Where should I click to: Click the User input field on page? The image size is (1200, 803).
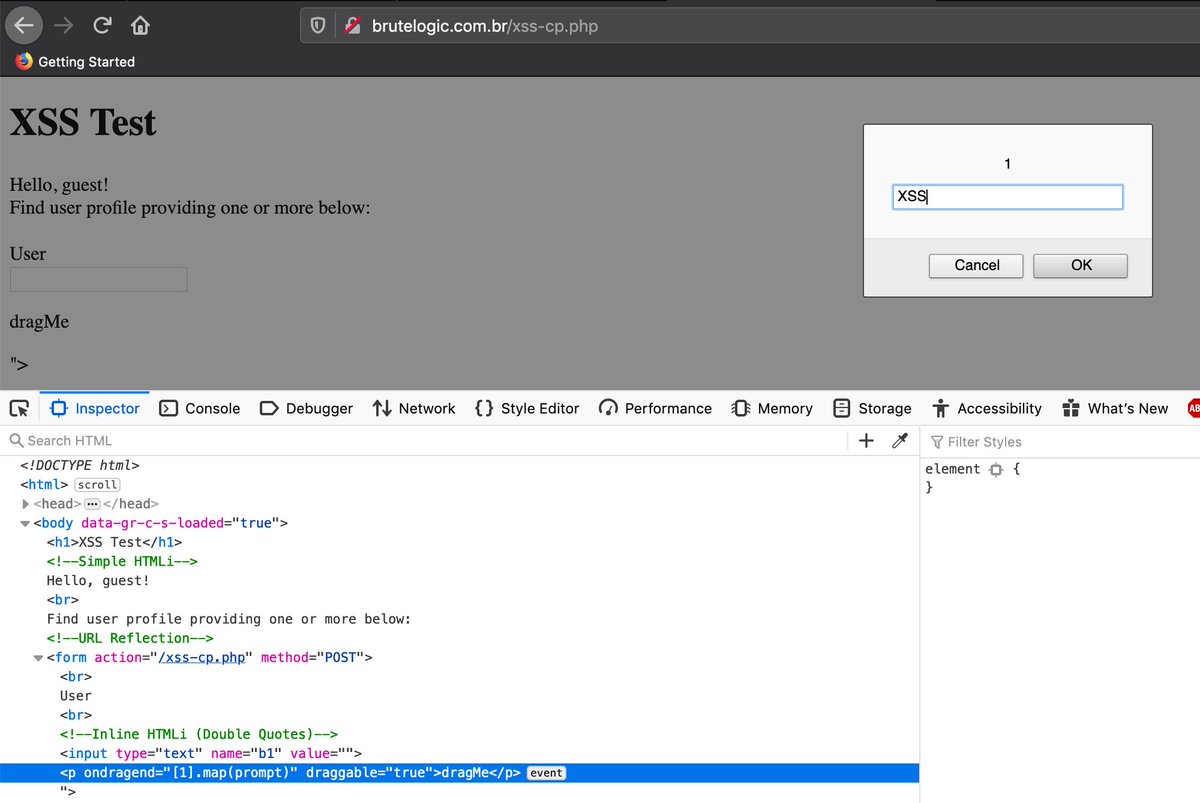tap(98, 279)
